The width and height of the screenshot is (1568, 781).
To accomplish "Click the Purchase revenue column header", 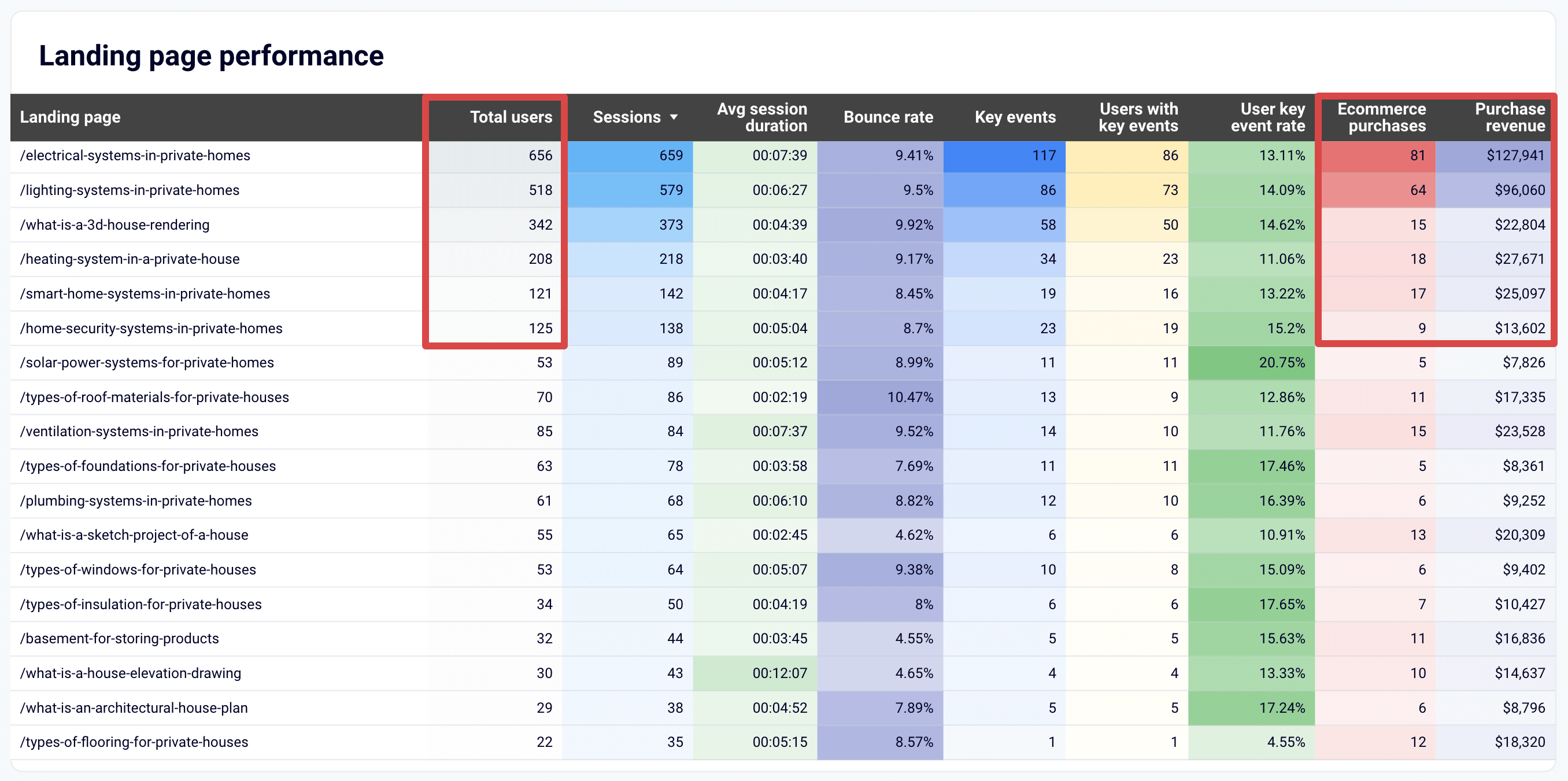I will coord(1510,117).
